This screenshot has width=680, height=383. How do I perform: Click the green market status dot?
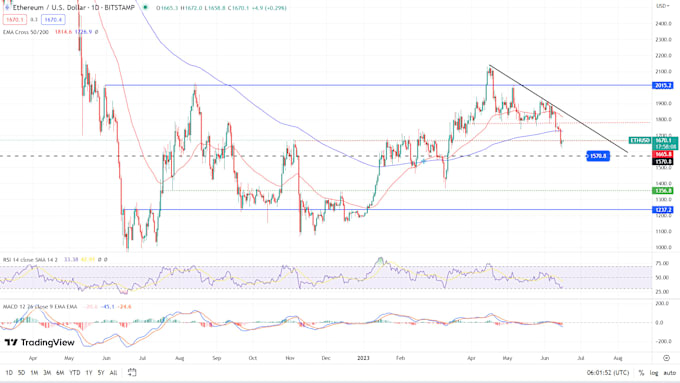click(x=145, y=7)
